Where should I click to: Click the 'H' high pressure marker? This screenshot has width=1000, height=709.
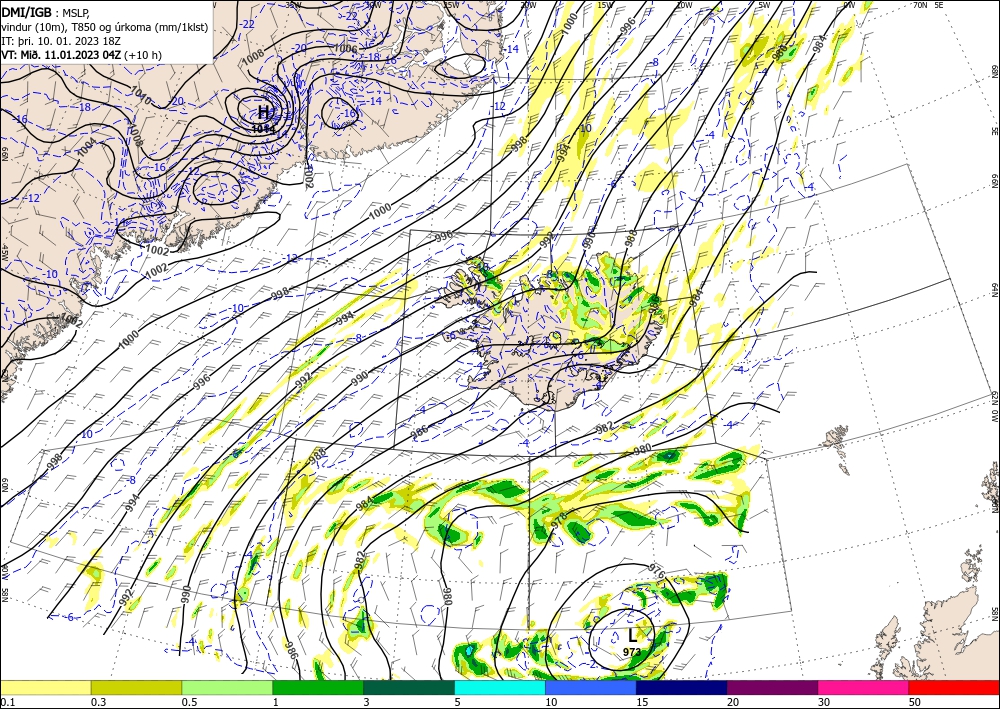(x=263, y=112)
